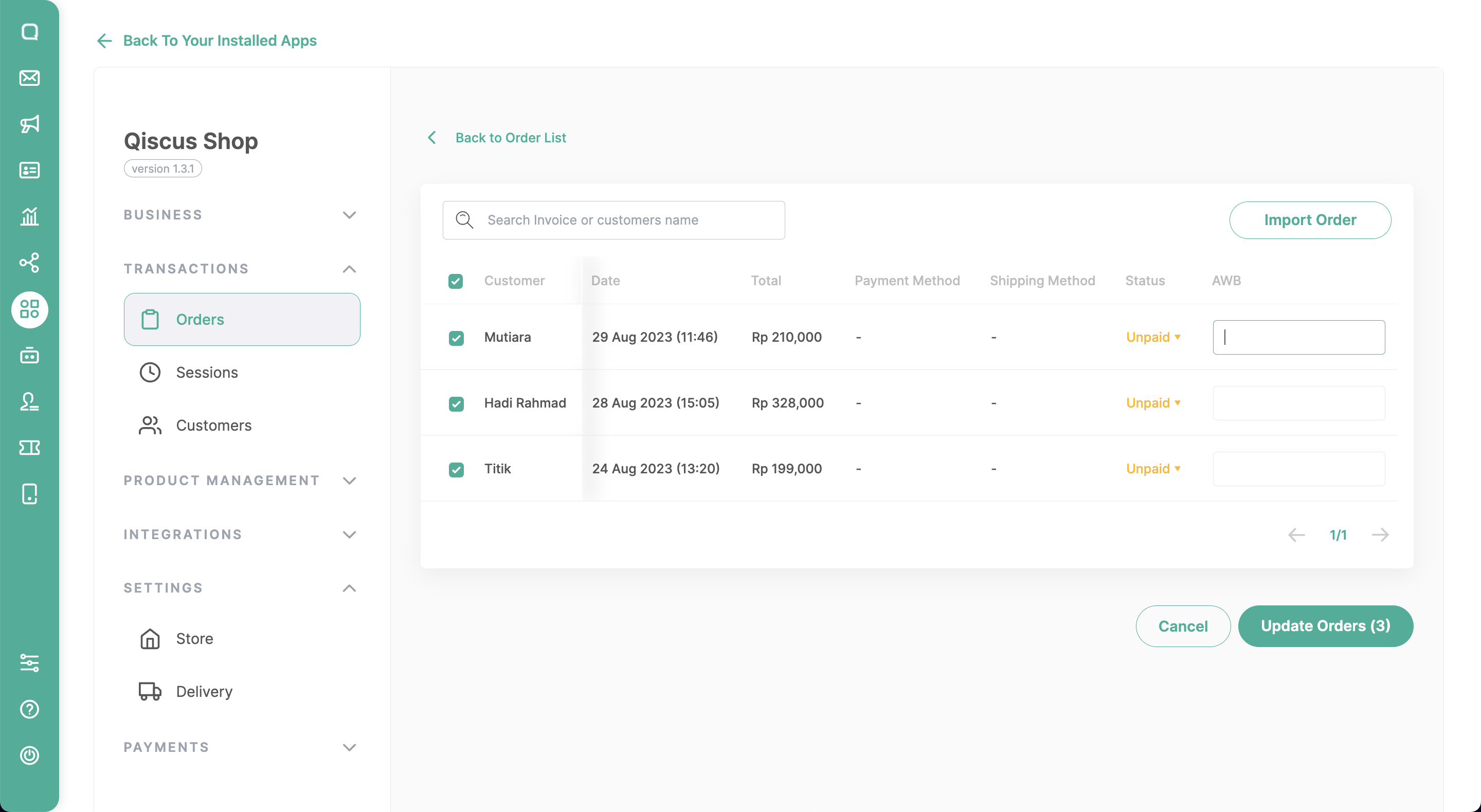
Task: Open the Sessions menu item
Action: [x=206, y=373]
